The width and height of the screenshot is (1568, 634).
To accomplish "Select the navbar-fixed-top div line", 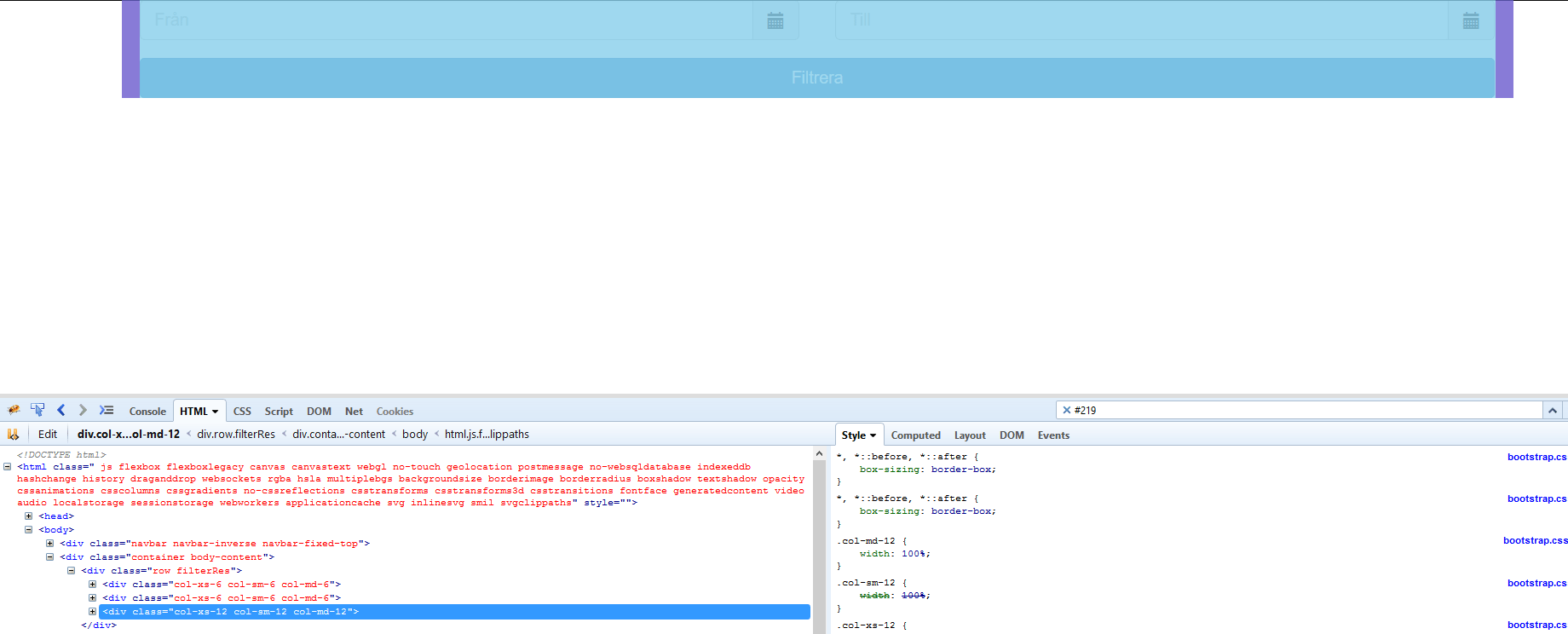I will [x=215, y=544].
